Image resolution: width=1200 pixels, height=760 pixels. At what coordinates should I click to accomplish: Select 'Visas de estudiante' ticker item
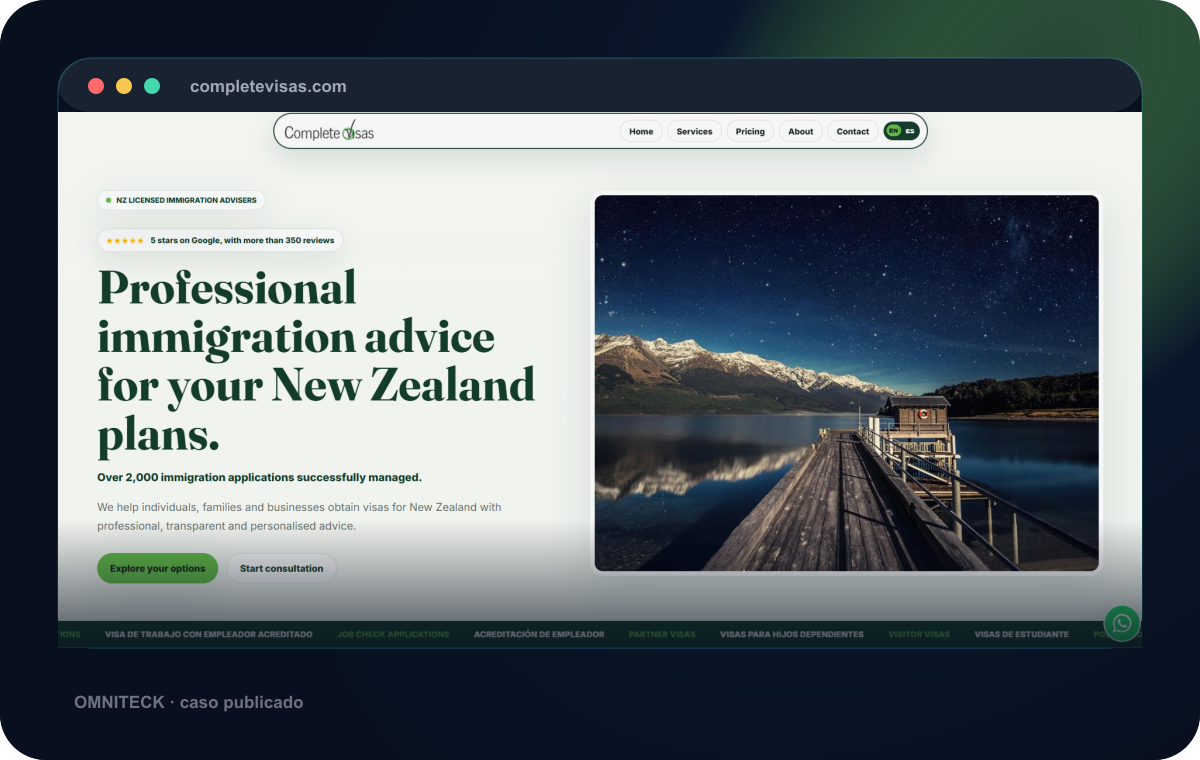[1022, 634]
